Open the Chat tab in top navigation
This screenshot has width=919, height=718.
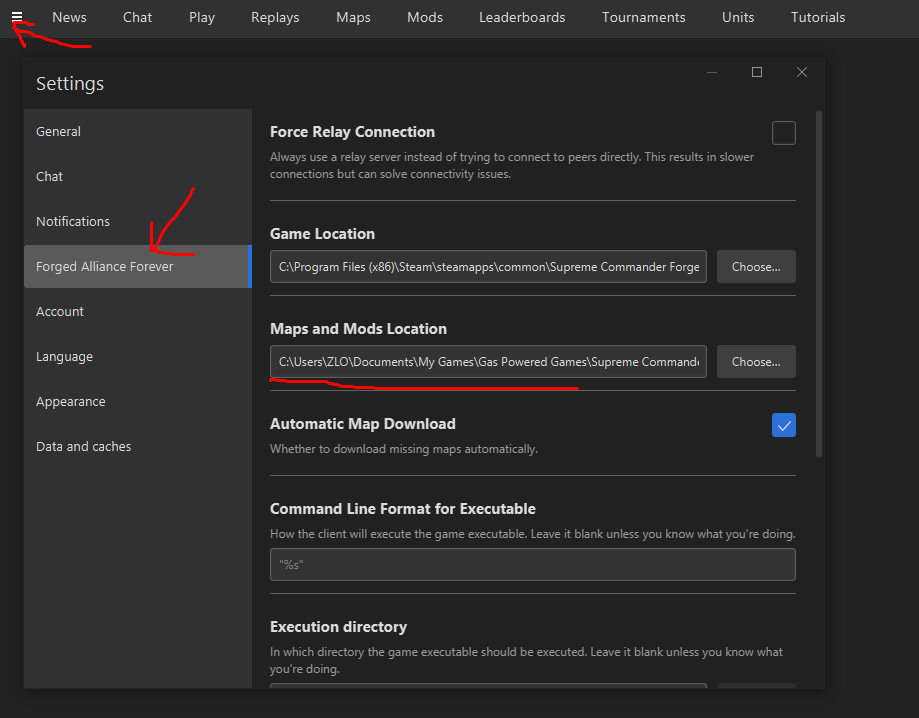(138, 18)
